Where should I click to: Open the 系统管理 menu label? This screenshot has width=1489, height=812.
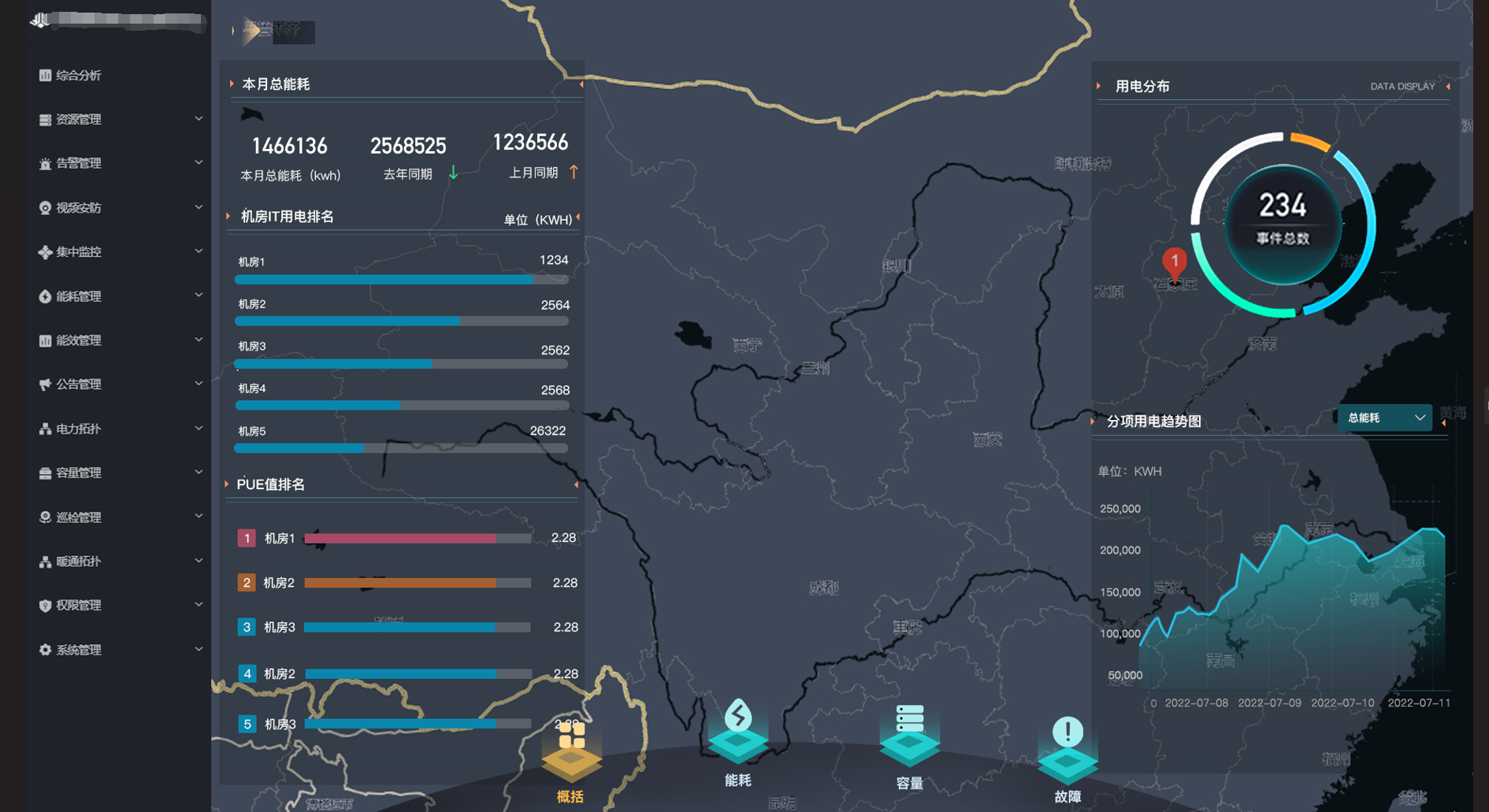tap(79, 650)
